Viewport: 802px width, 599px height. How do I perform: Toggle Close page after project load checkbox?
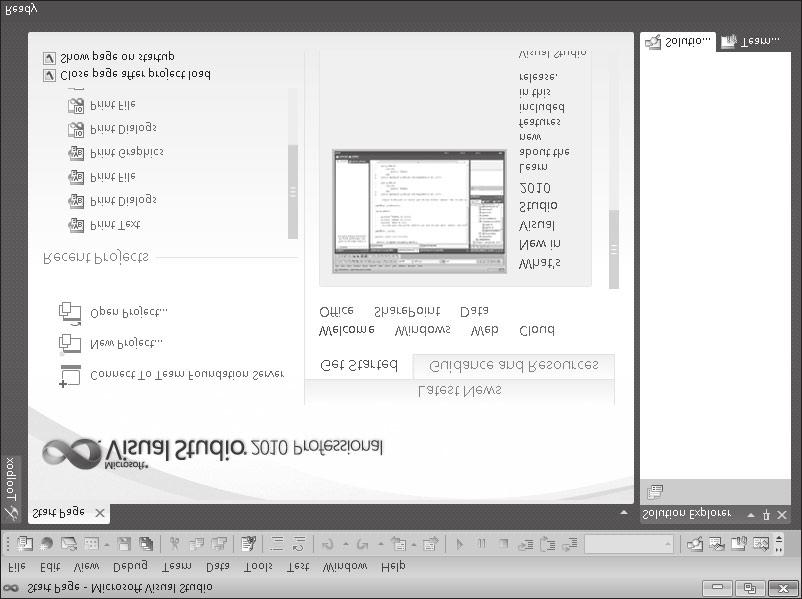[49, 76]
